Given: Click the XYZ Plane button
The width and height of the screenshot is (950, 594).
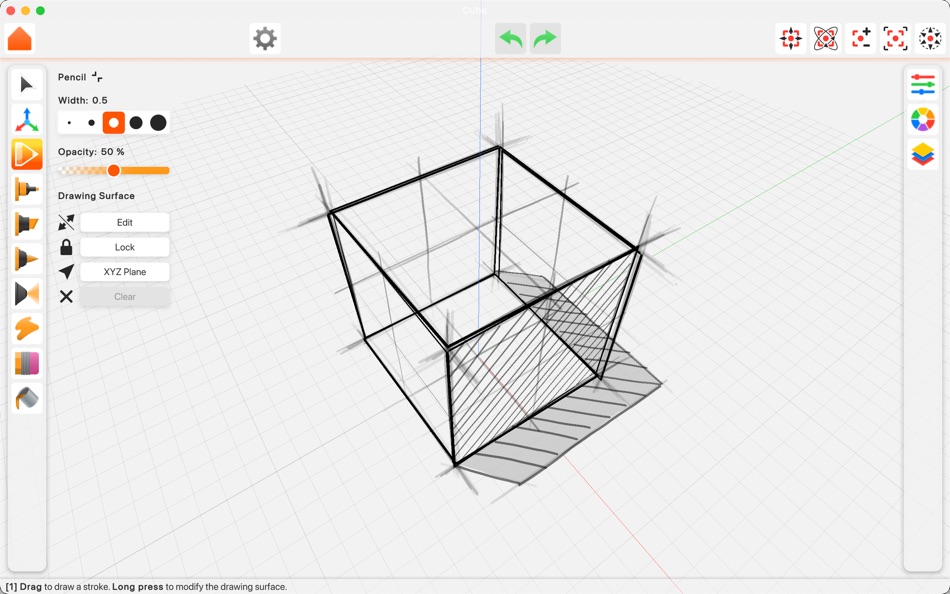Looking at the screenshot, I should [x=125, y=272].
